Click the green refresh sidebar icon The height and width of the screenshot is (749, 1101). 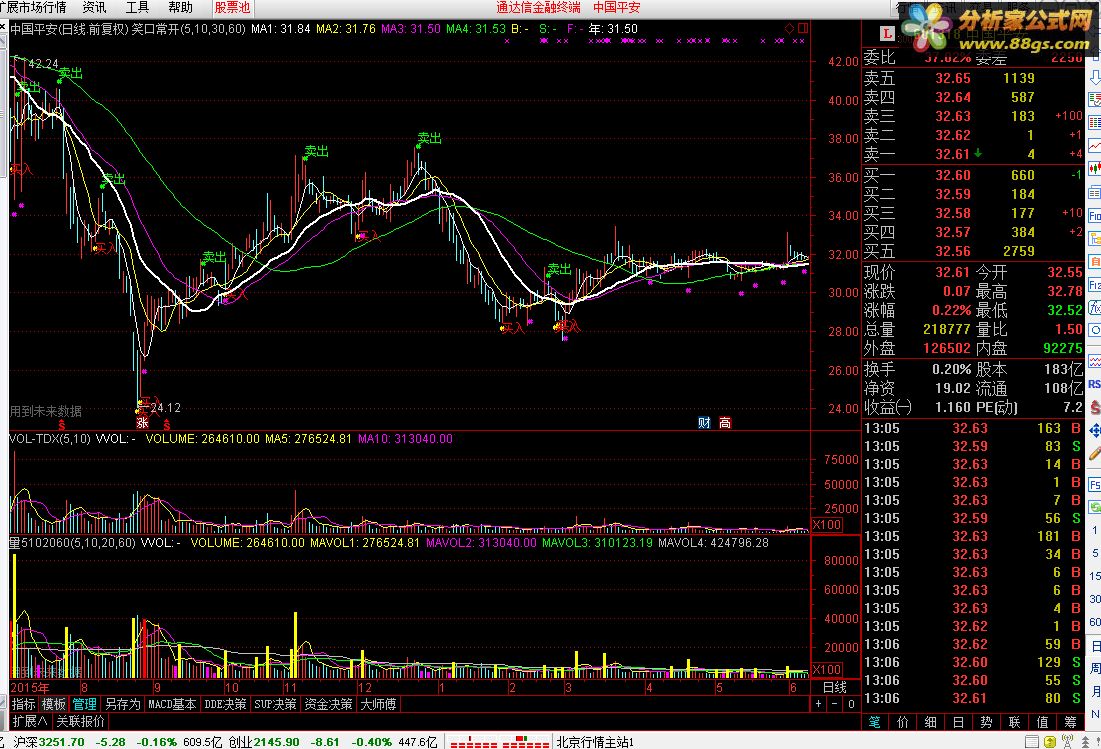tap(1094, 507)
